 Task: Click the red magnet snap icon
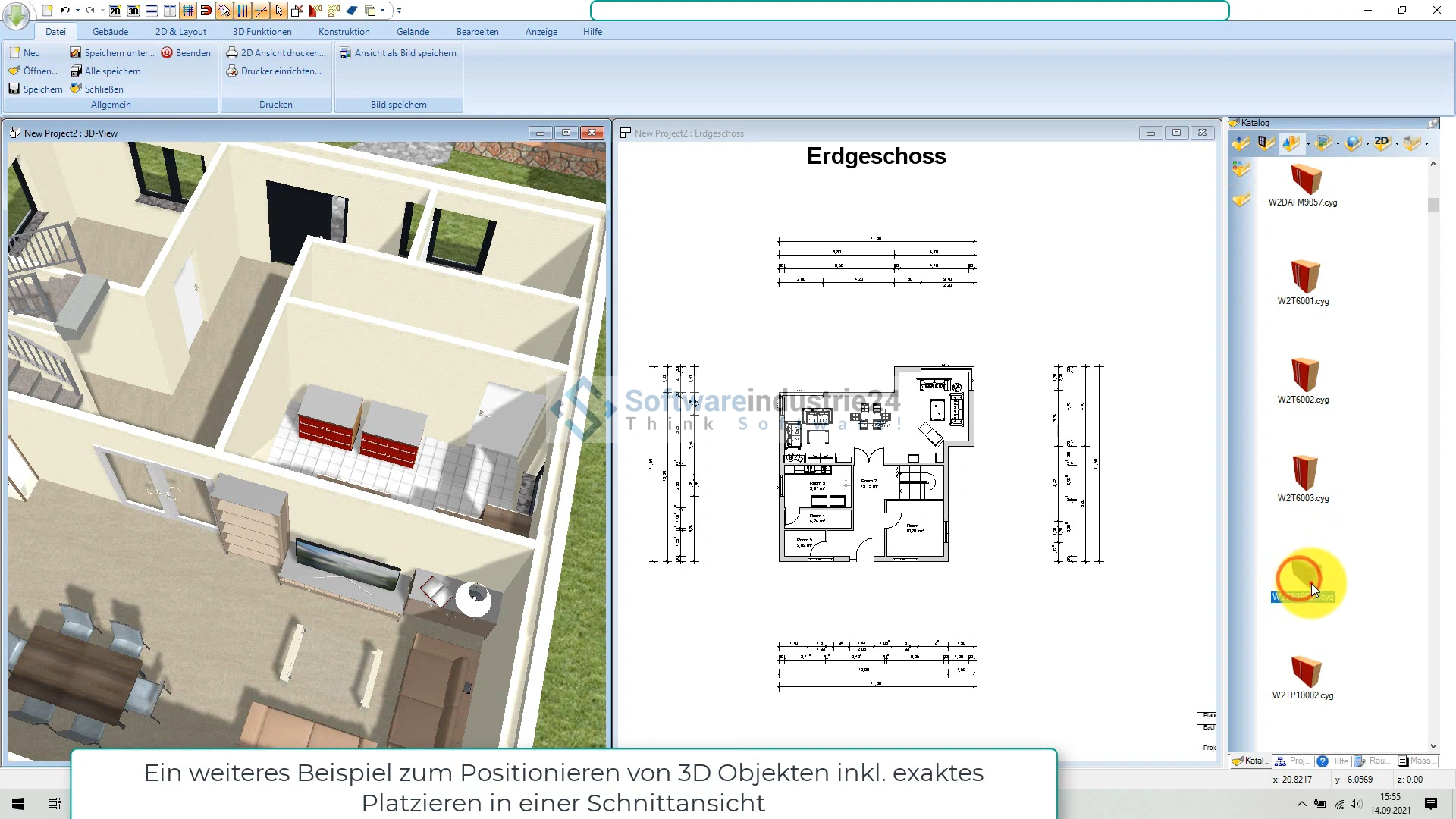coord(206,11)
